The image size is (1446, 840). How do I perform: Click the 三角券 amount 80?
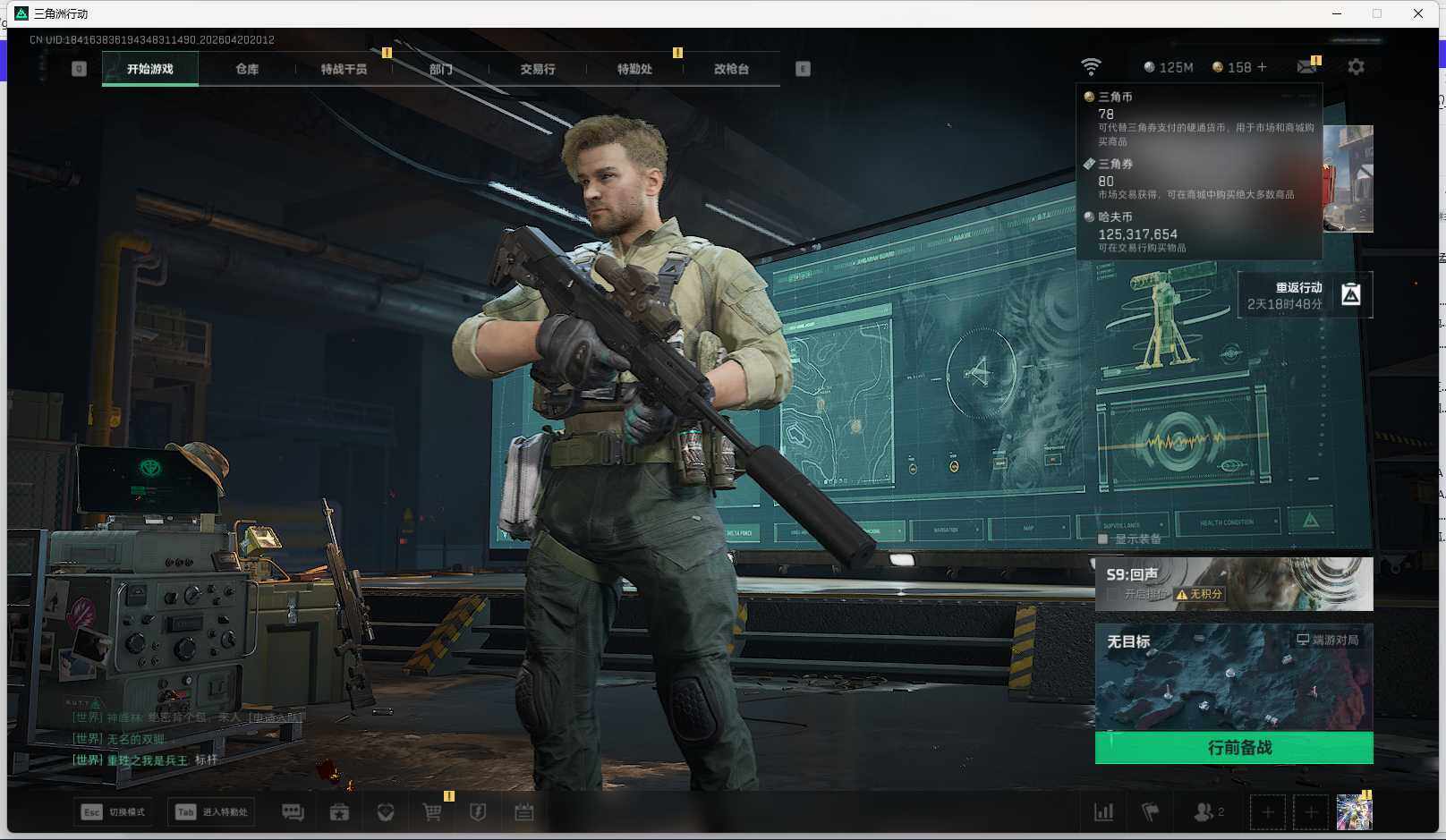1106,181
